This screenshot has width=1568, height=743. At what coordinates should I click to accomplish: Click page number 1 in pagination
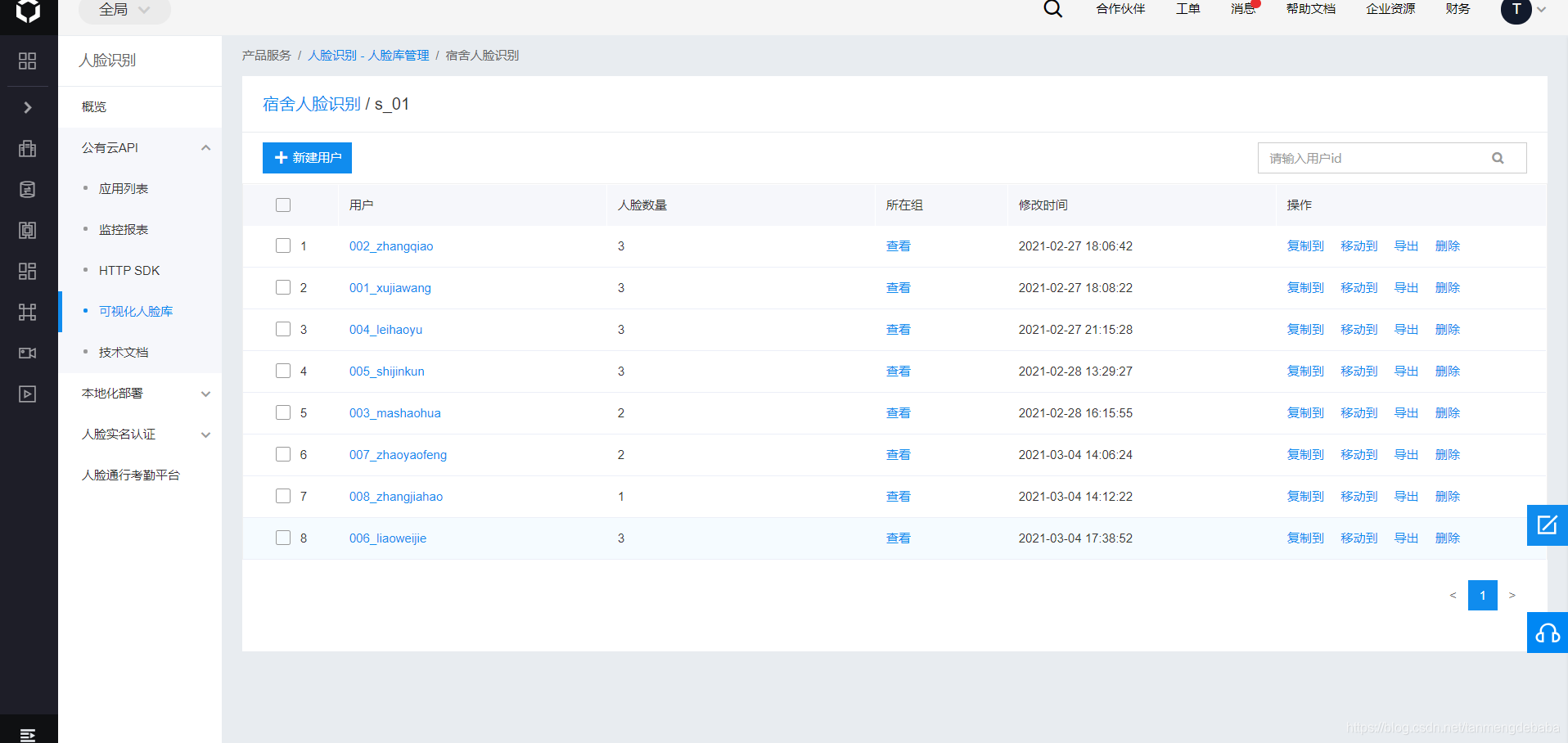coord(1482,595)
